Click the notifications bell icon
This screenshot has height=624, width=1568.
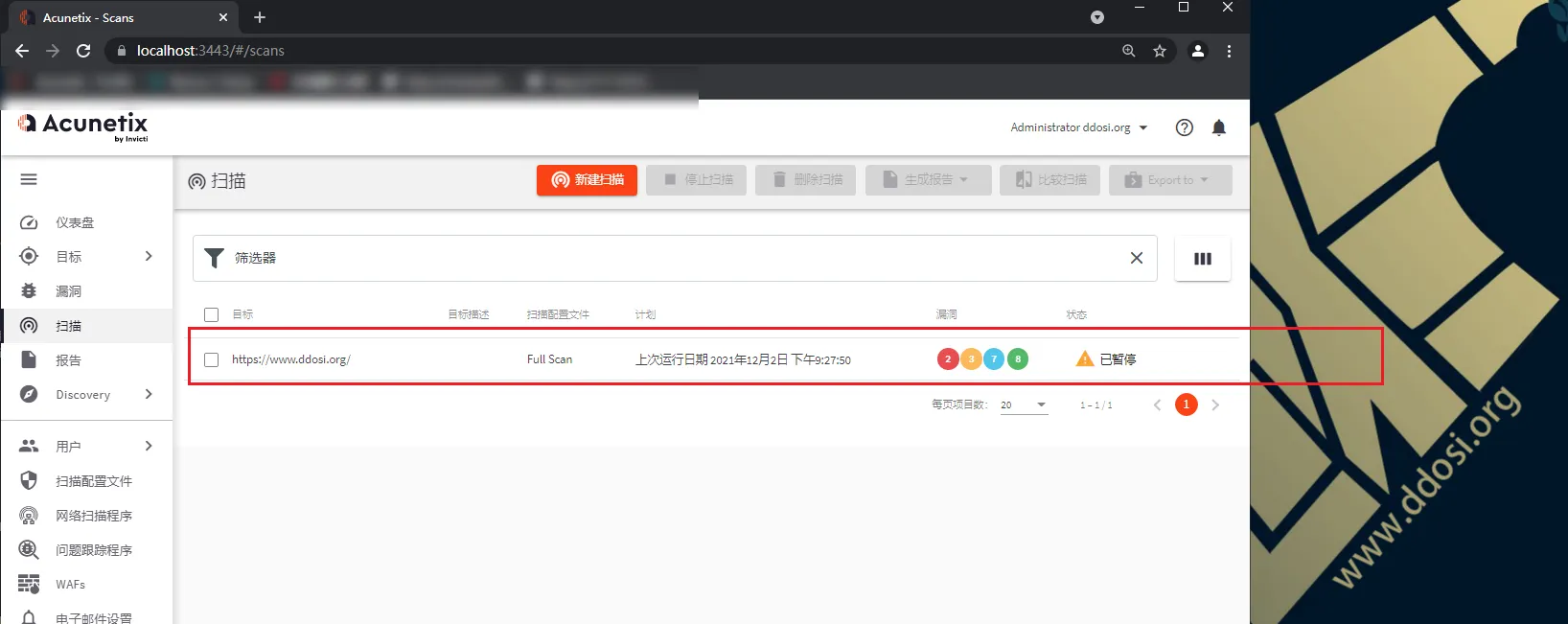click(x=1218, y=127)
